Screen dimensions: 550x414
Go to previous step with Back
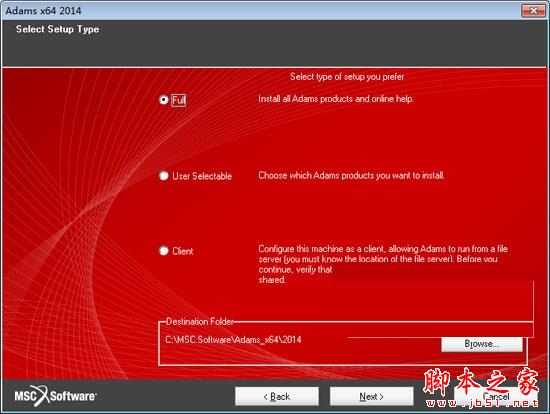tap(277, 396)
